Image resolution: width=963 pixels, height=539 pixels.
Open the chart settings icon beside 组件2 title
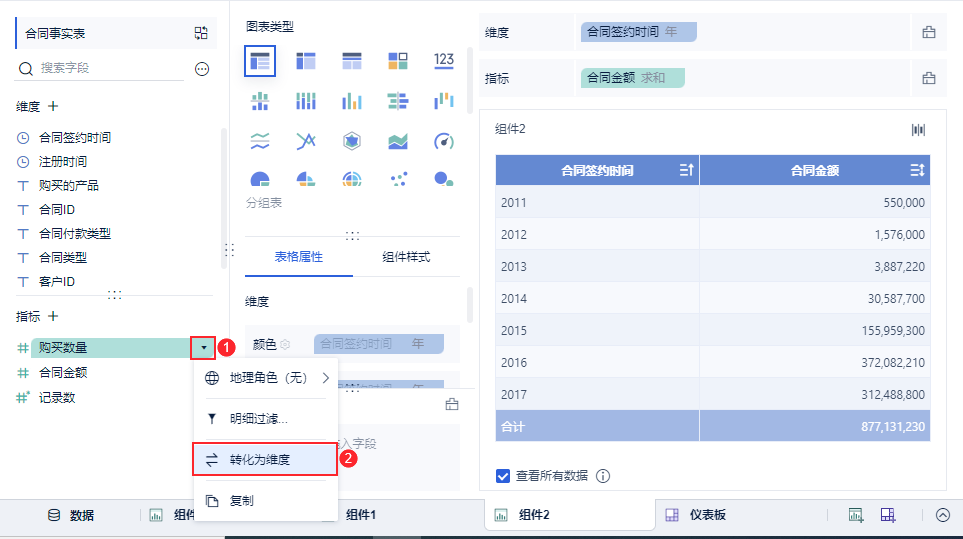(x=918, y=130)
